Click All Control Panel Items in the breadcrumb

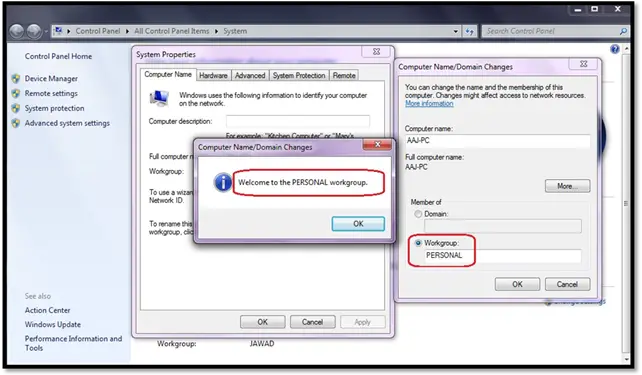(x=172, y=31)
